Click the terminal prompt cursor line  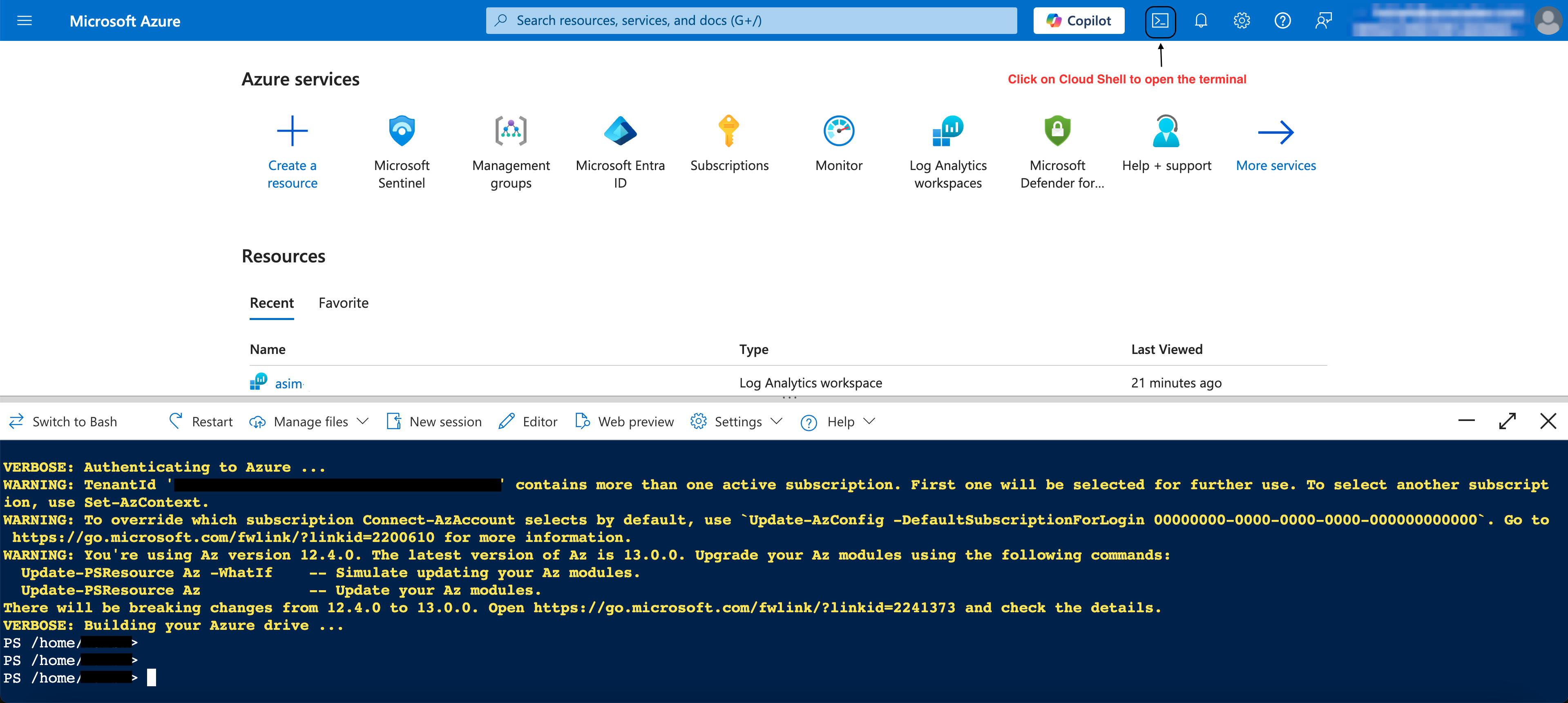point(79,678)
